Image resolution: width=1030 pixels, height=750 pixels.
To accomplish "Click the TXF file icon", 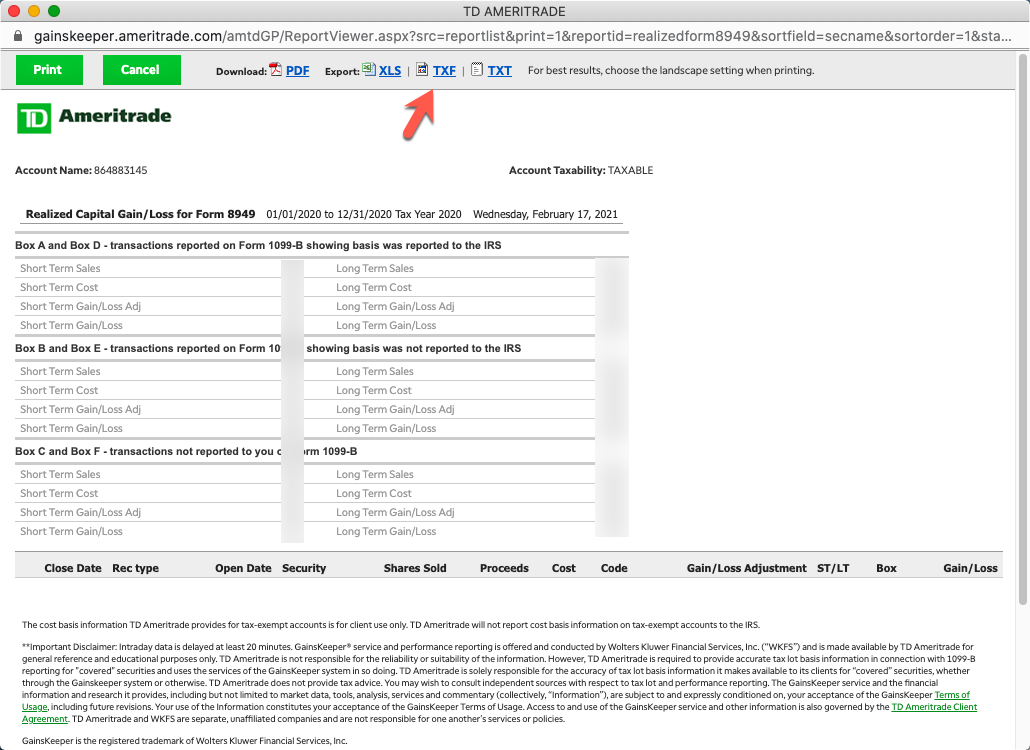I will pos(422,69).
